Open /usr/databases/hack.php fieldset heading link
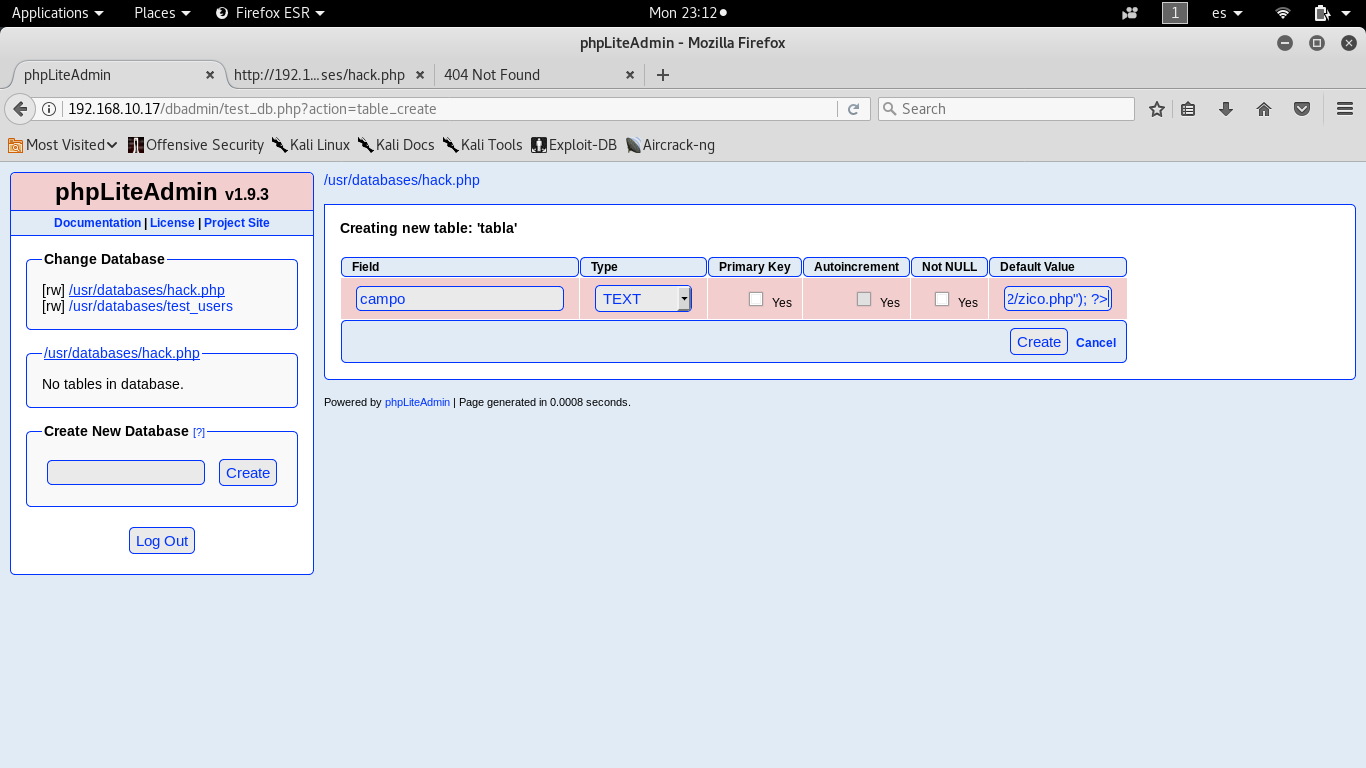Screen dimensions: 1366x768 pos(122,353)
